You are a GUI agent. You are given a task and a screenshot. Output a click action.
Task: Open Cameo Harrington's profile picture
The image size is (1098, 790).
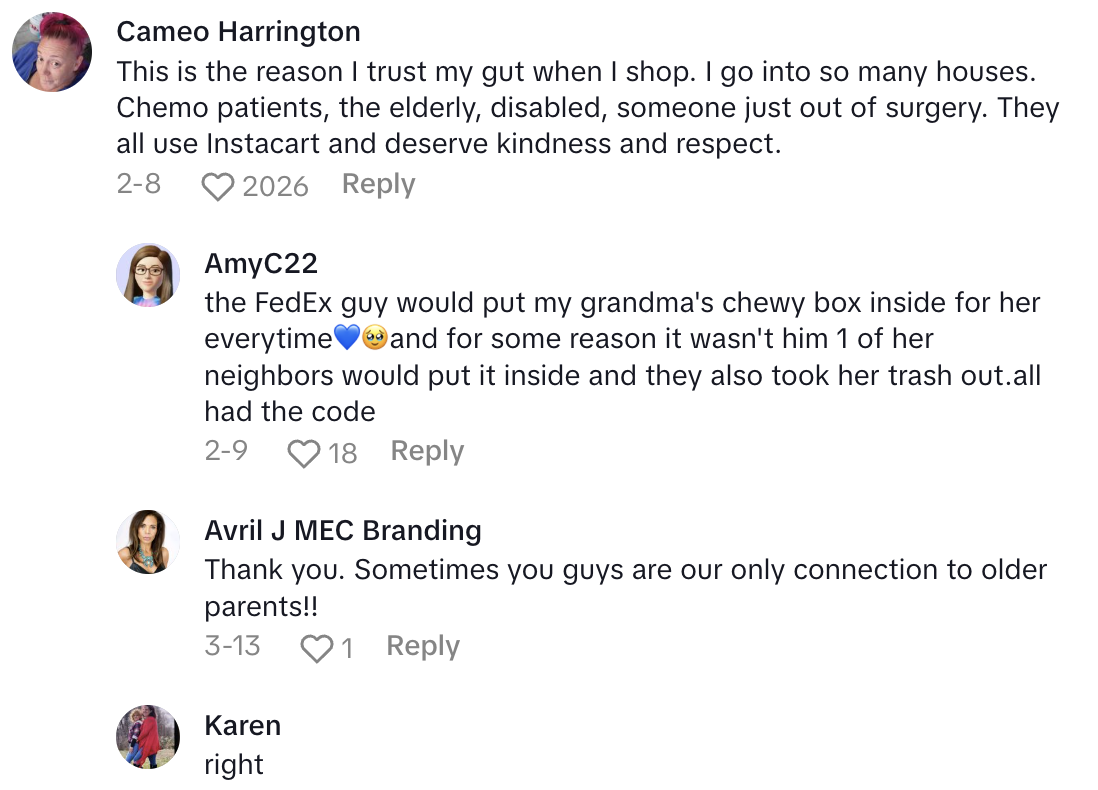[x=52, y=52]
